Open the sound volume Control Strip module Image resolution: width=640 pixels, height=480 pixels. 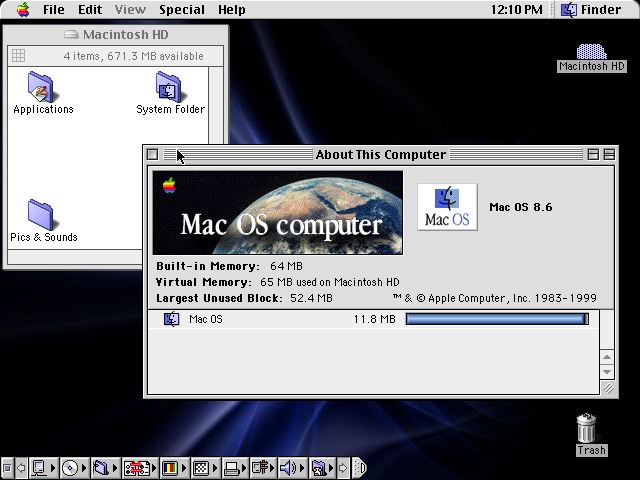click(x=291, y=468)
